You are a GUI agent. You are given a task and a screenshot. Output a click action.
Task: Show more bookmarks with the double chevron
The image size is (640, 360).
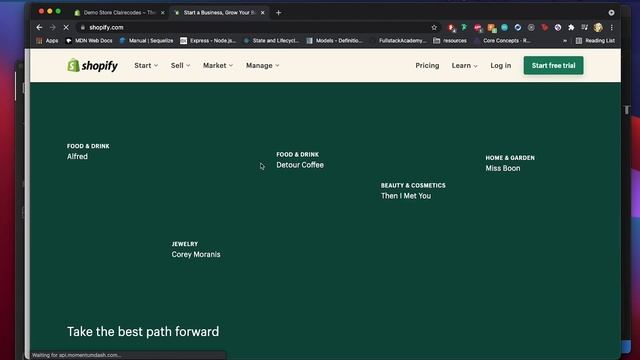coord(565,40)
